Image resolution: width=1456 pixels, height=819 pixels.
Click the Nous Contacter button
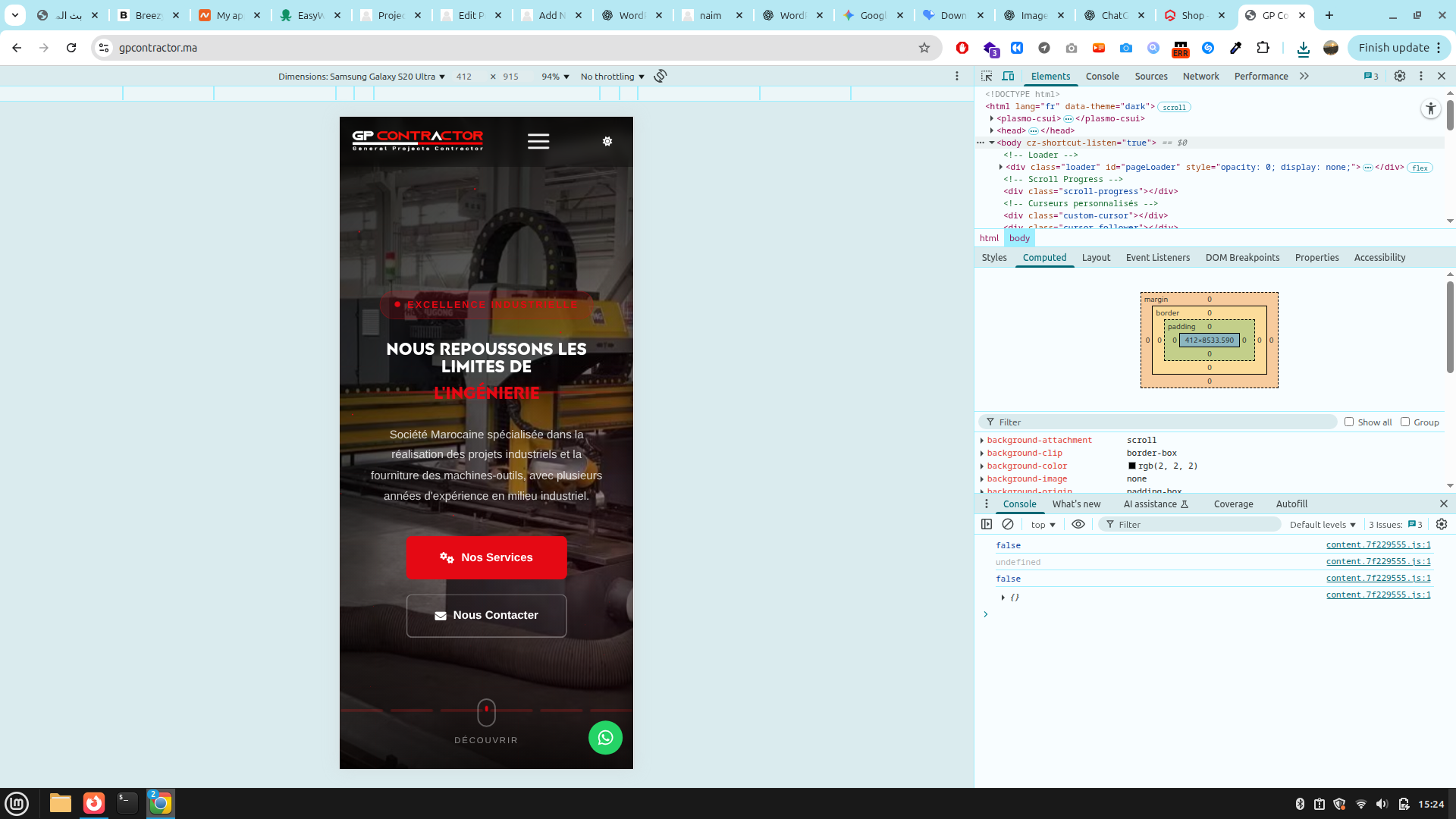pyautogui.click(x=486, y=615)
